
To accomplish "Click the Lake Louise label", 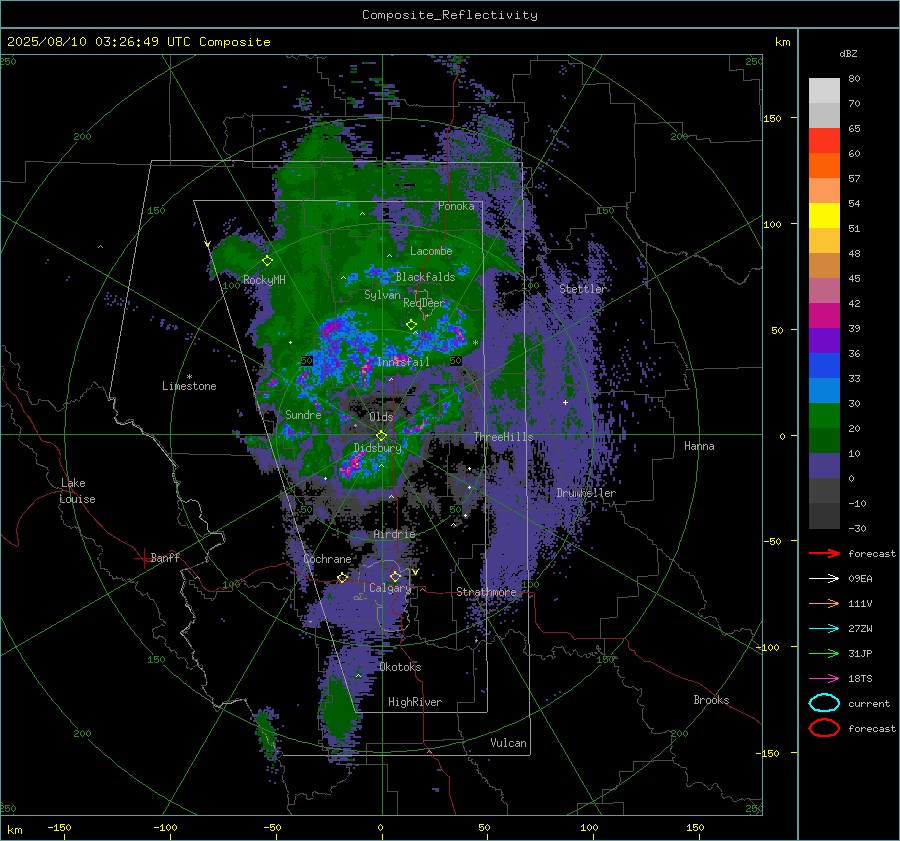I will coord(77,491).
